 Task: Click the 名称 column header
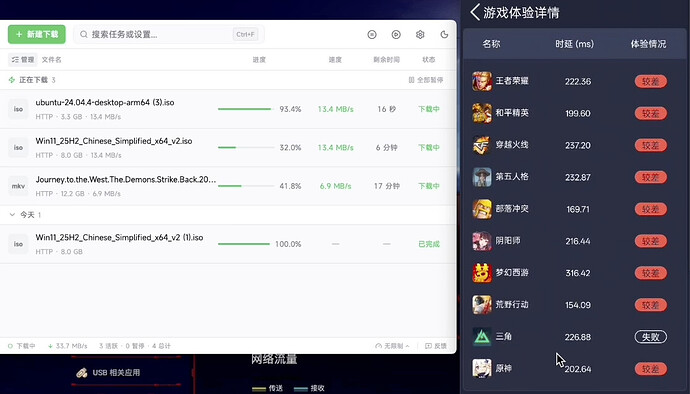[491, 44]
